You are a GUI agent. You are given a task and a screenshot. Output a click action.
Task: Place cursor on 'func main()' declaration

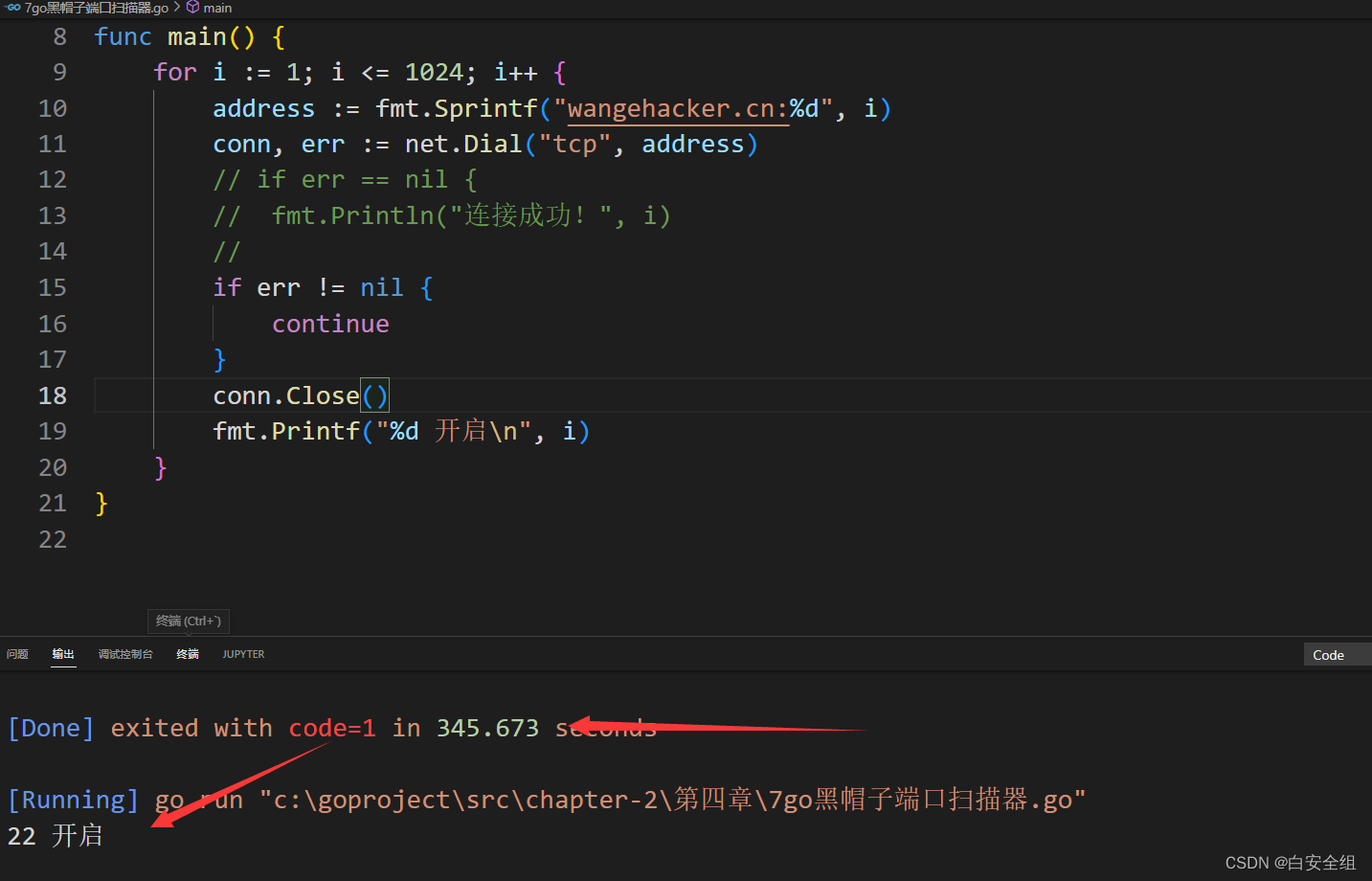click(175, 36)
